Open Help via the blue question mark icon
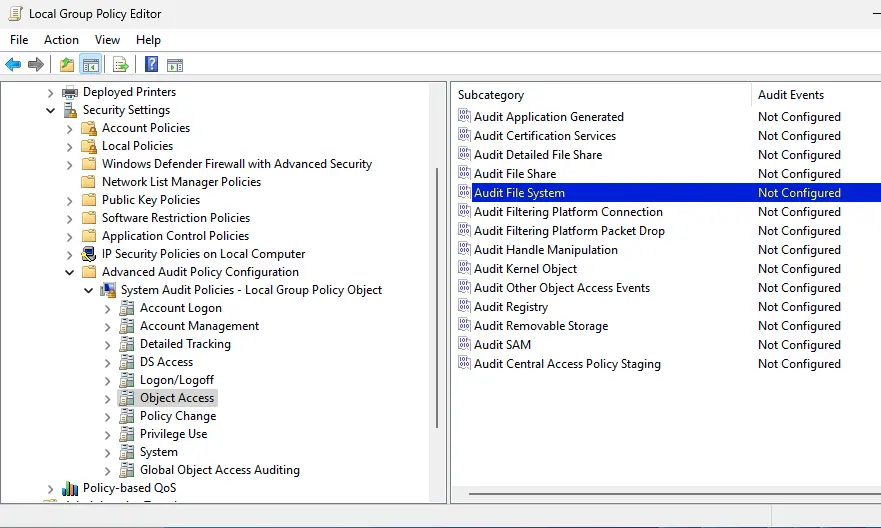881x528 pixels. coord(151,65)
